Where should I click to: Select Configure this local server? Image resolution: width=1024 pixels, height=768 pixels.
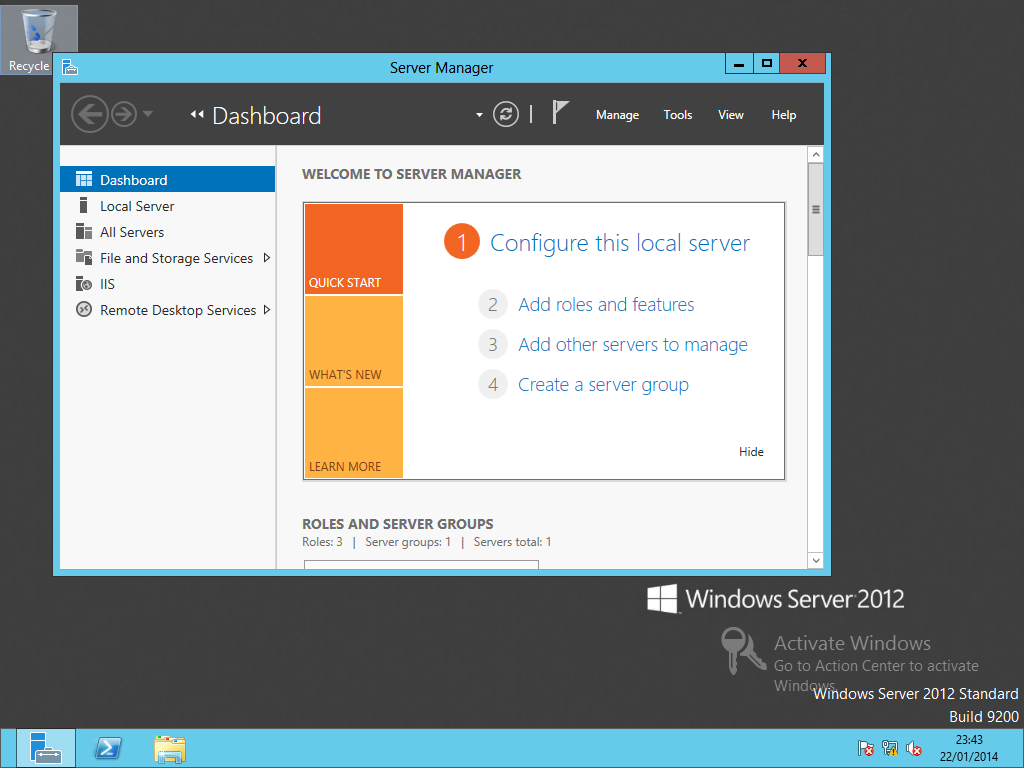pos(620,243)
